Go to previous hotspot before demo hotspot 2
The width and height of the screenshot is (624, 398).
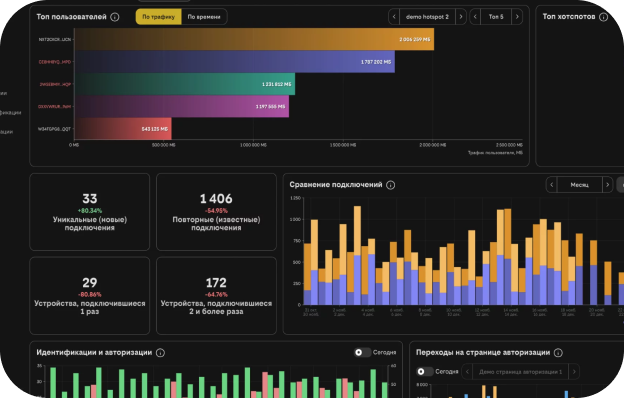(x=394, y=17)
